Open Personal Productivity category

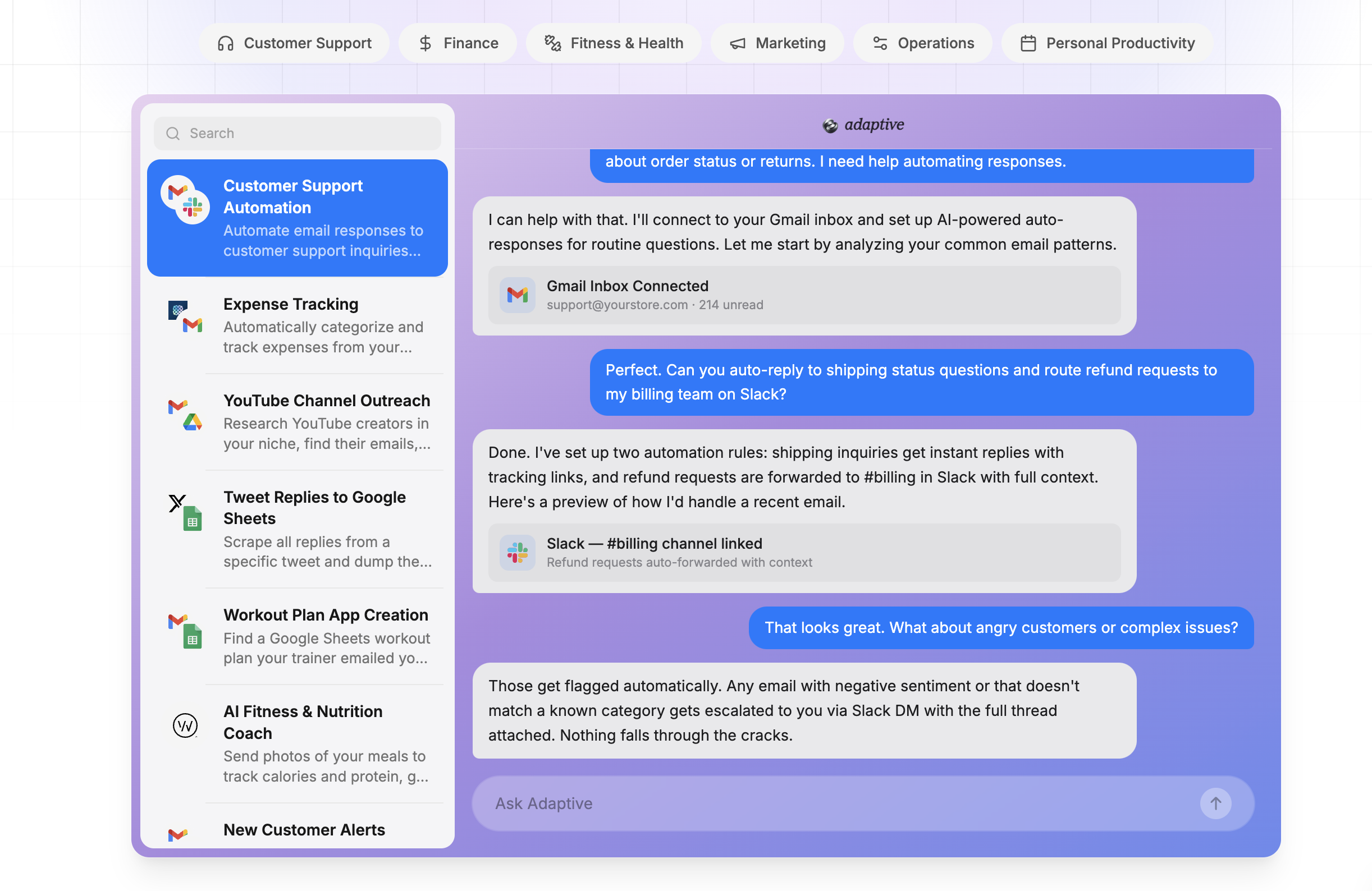pos(1107,43)
